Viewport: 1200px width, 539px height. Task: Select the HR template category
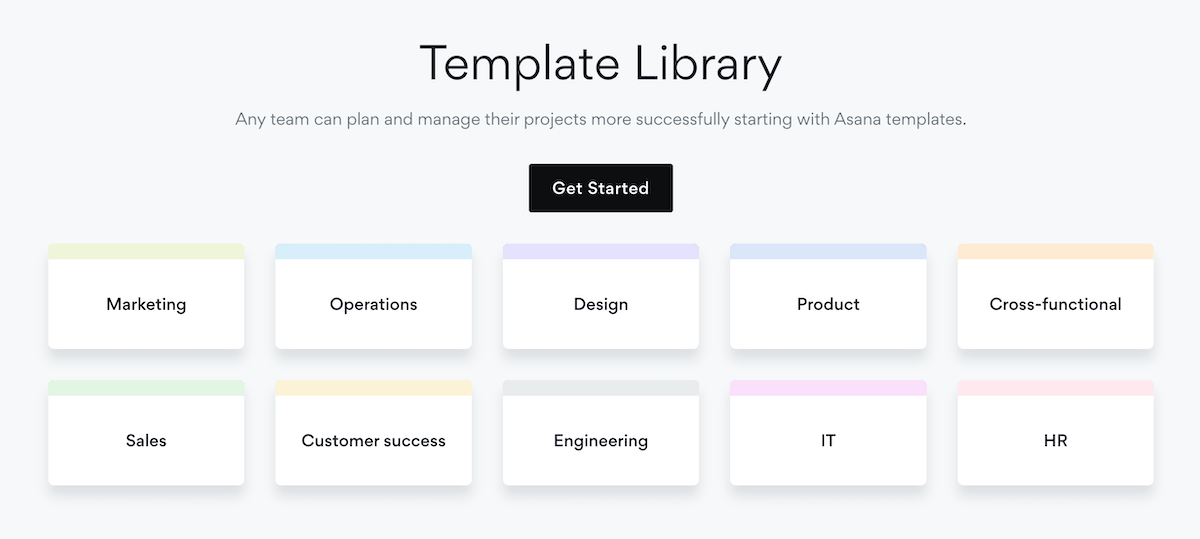coord(1055,440)
